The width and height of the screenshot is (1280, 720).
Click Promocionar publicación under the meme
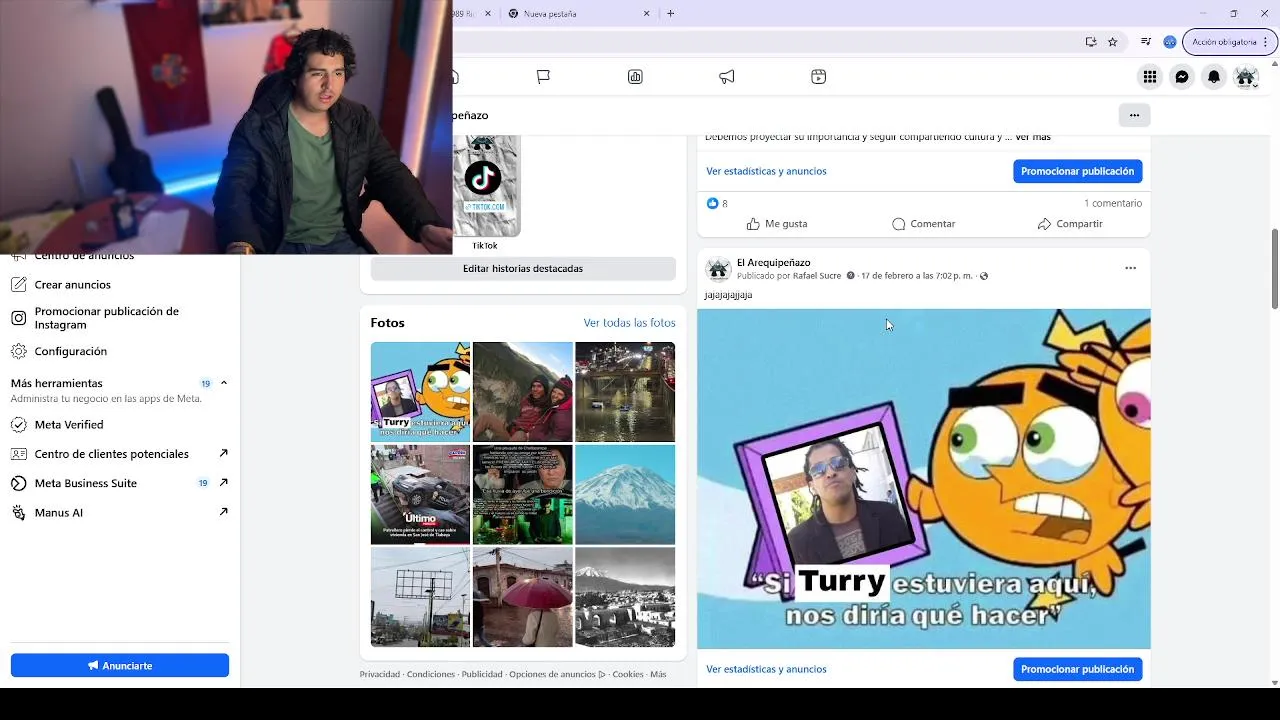click(1077, 669)
